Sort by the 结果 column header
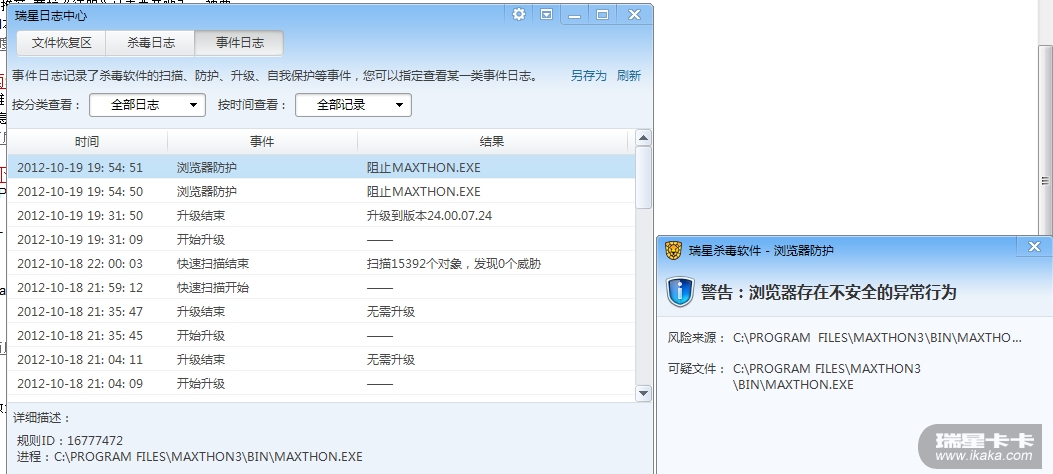 click(492, 142)
